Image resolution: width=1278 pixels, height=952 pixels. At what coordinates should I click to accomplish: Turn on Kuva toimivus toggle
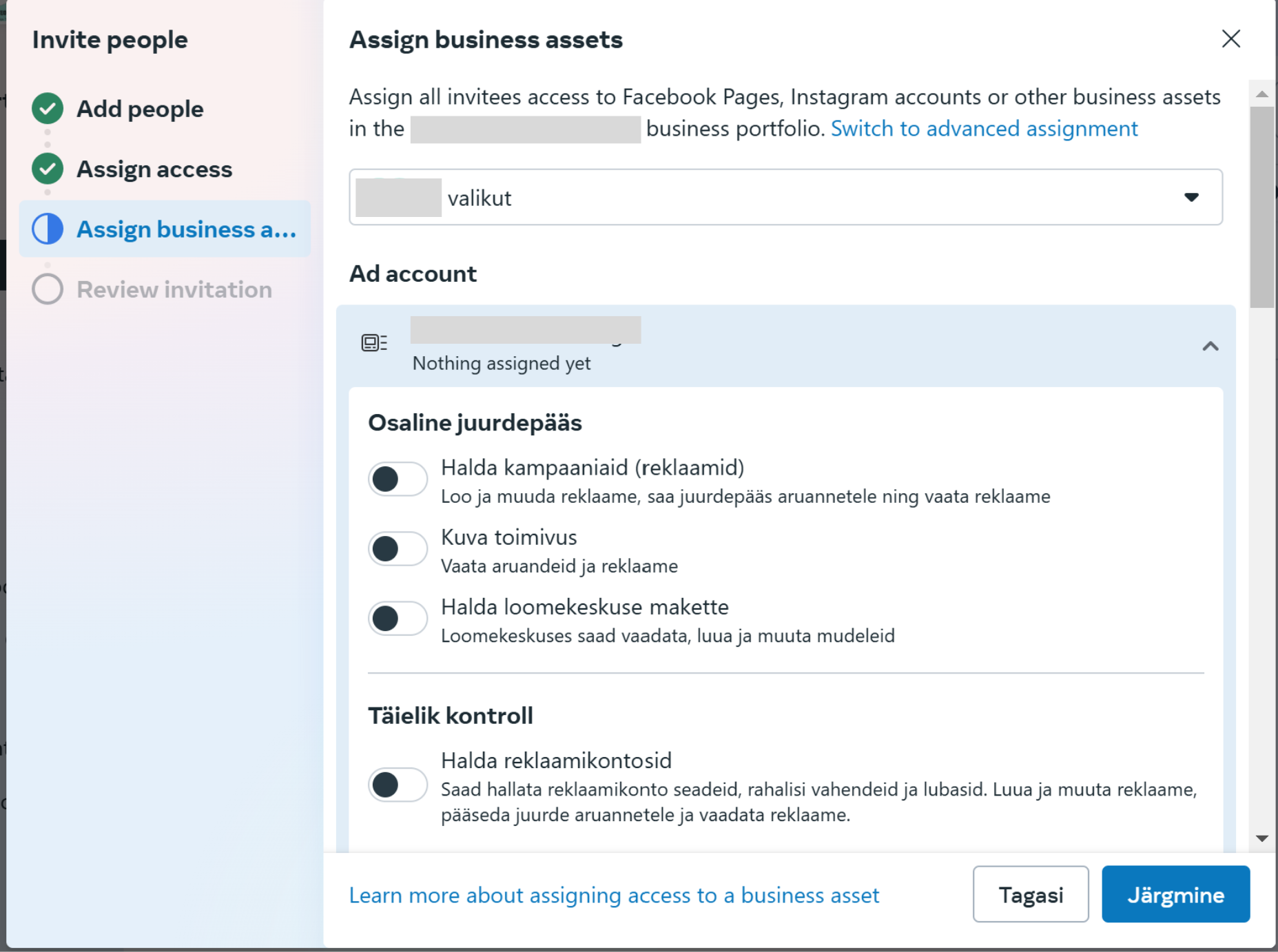pyautogui.click(x=398, y=548)
